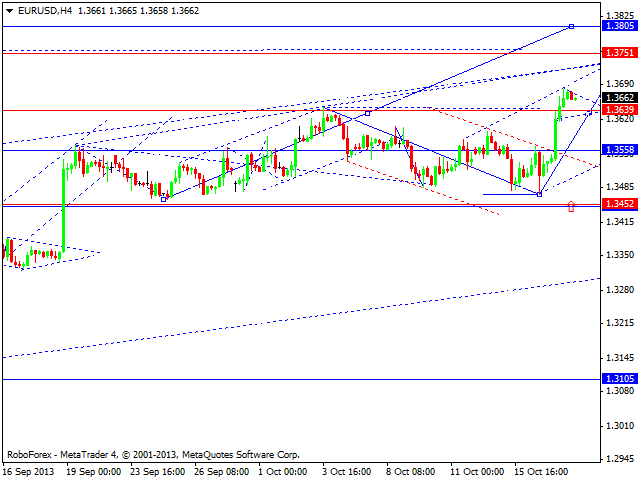Select the 1.3639 red price label
The width and height of the screenshot is (640, 480).
coord(620,109)
